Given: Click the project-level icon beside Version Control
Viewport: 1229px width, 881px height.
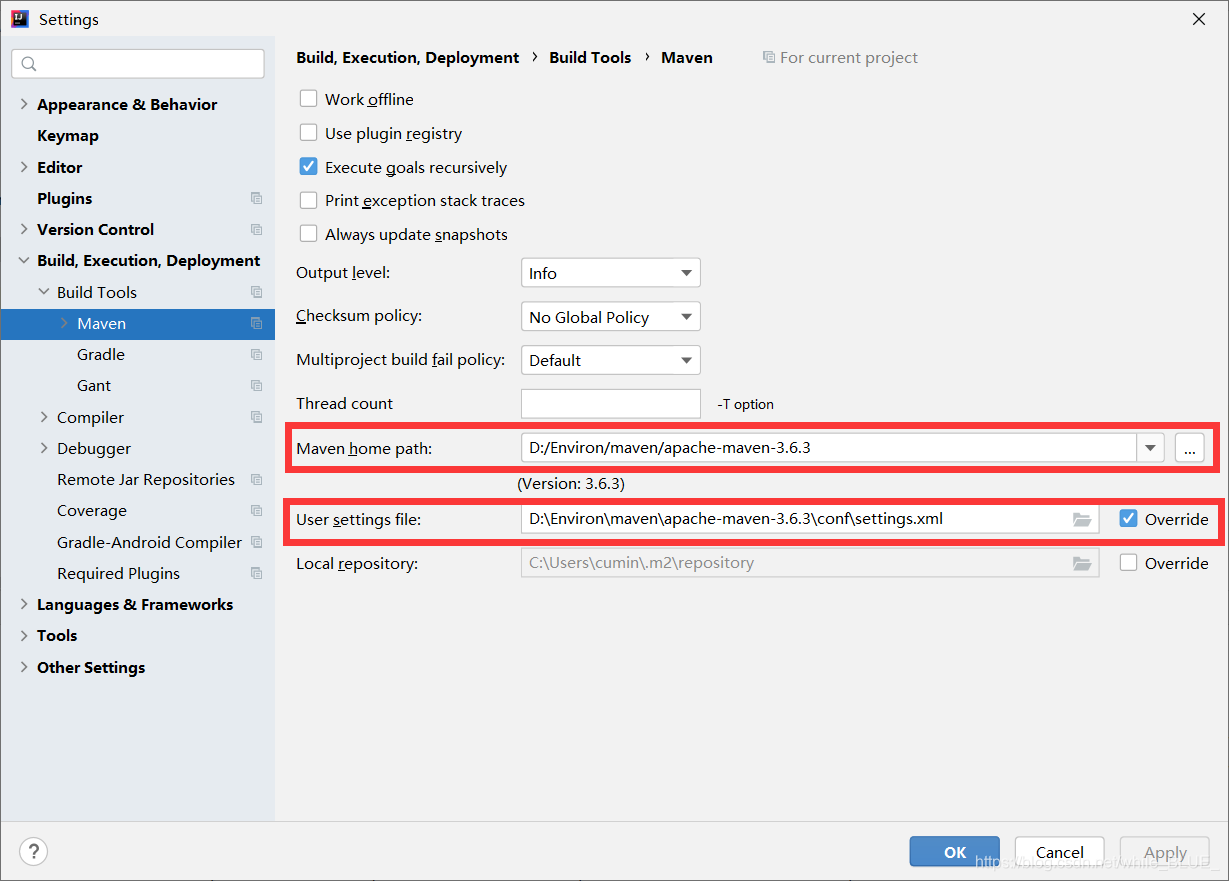Looking at the screenshot, I should click(x=257, y=229).
